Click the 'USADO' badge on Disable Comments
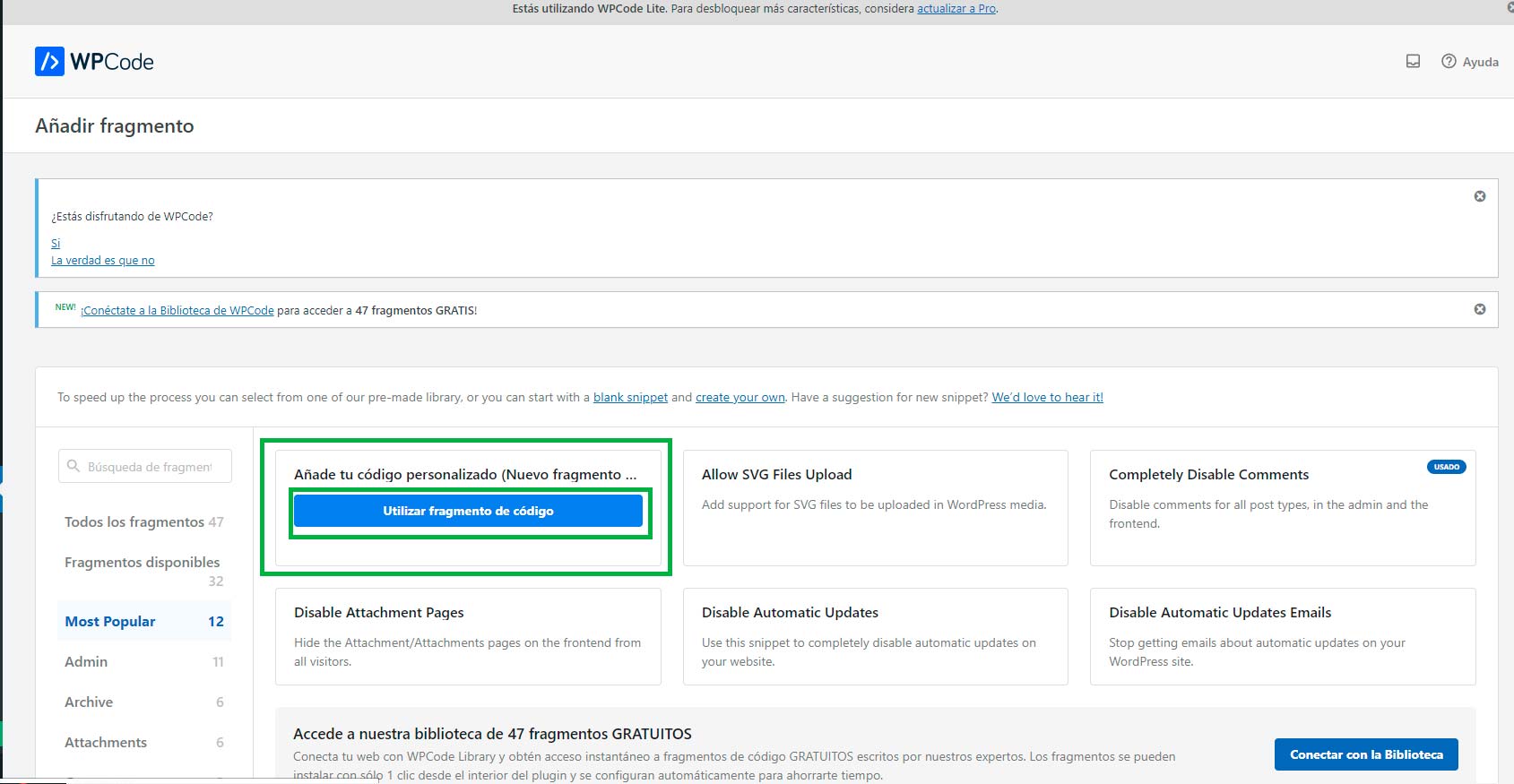The image size is (1514, 784). coord(1446,467)
